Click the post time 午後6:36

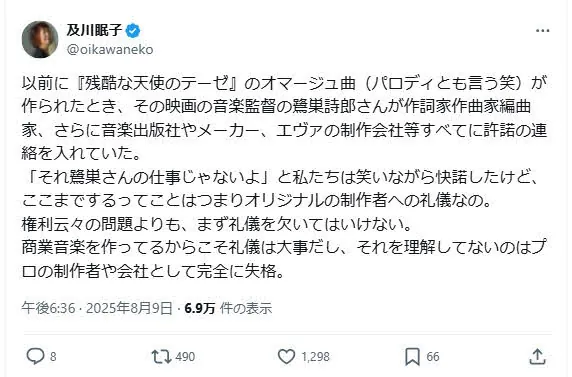[48, 308]
